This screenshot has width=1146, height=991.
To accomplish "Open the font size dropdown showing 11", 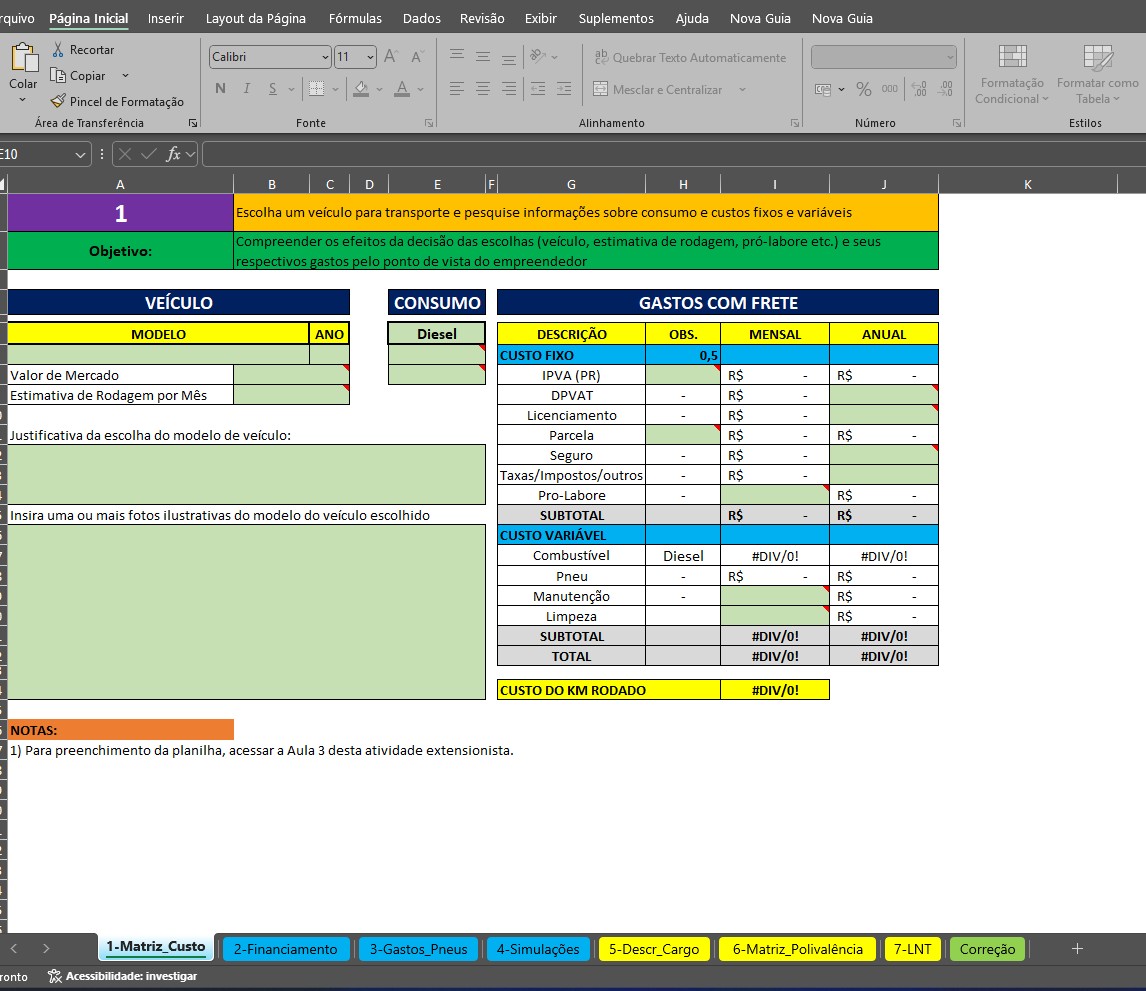I will pyautogui.click(x=370, y=57).
